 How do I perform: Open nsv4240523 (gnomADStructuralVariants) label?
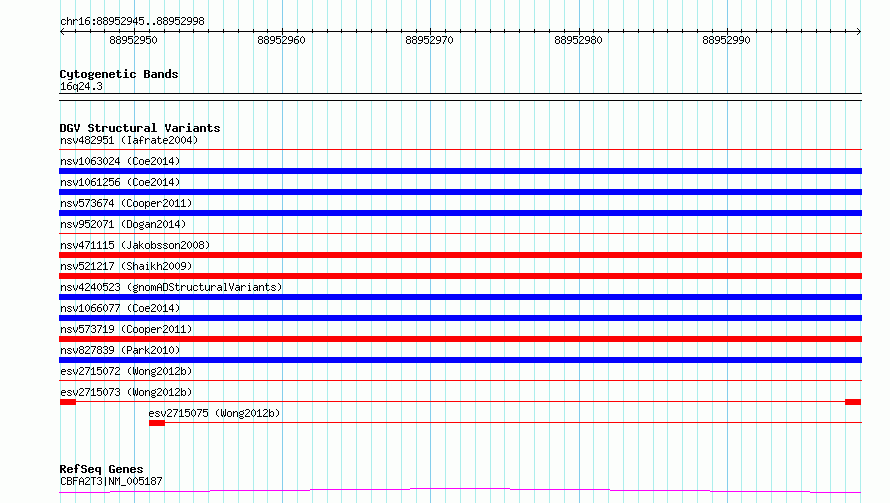171,287
